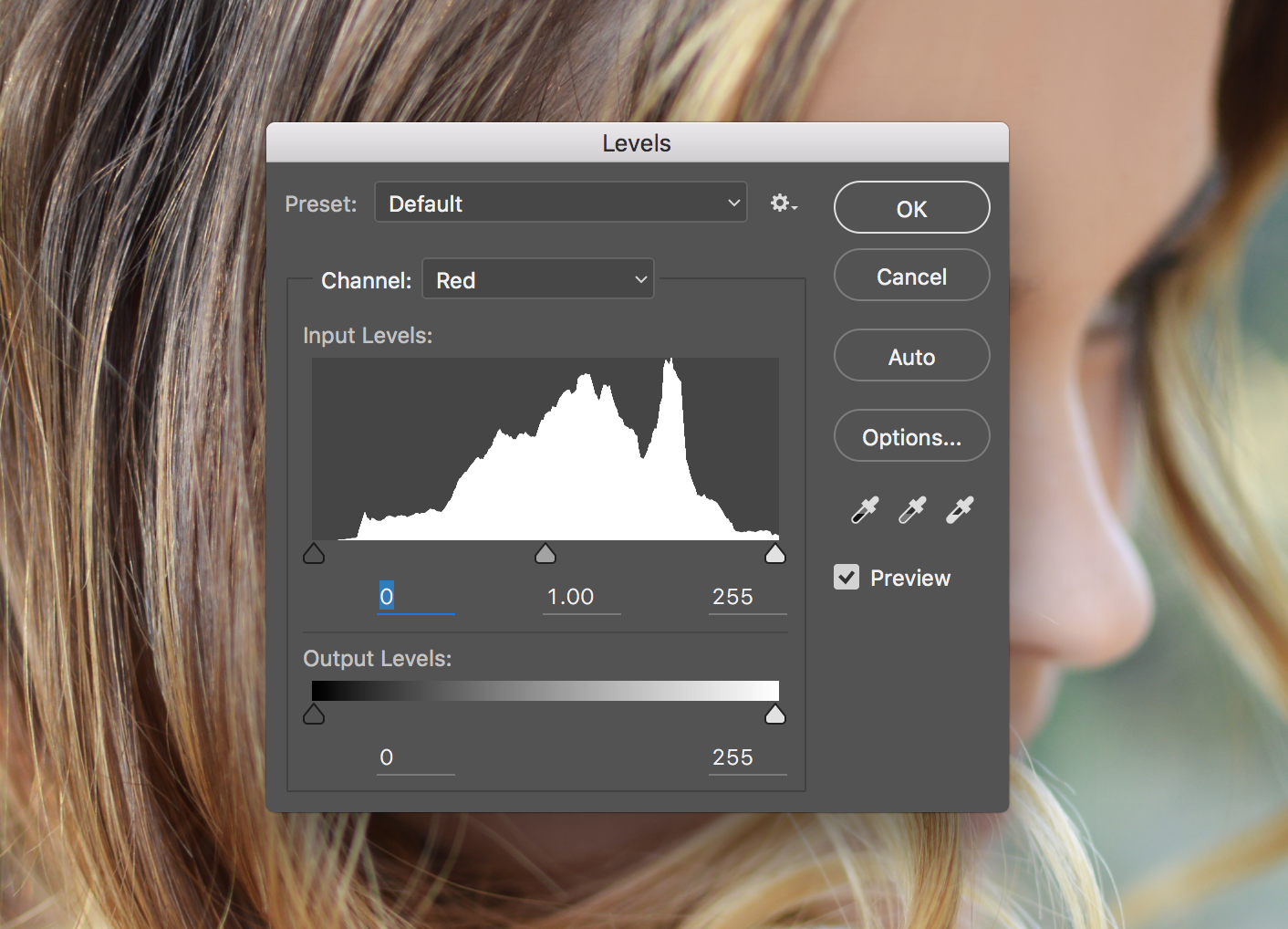Click the output highlight slider handle
Image resolution: width=1288 pixels, height=929 pixels.
tap(775, 714)
